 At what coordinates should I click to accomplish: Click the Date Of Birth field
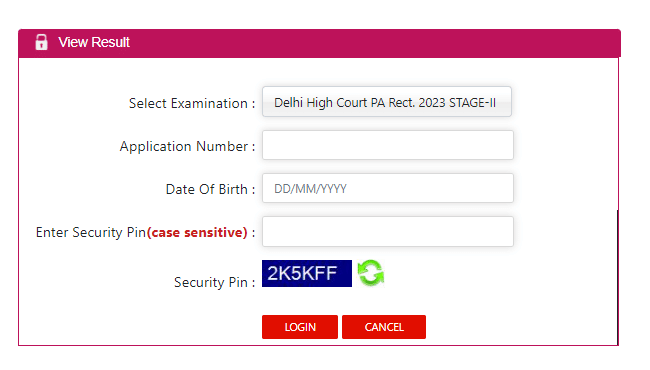388,188
